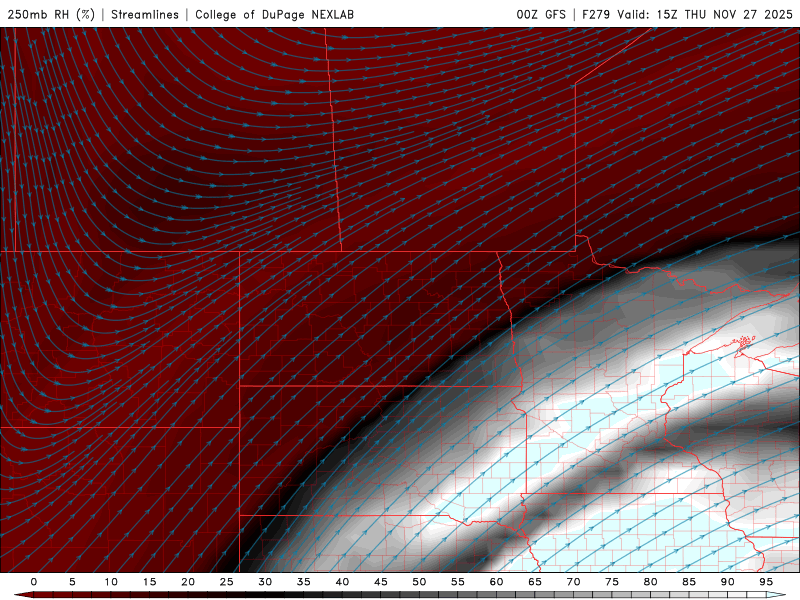The height and width of the screenshot is (600, 800).
Task: Click the 'Streamlines' header label
Action: point(145,14)
